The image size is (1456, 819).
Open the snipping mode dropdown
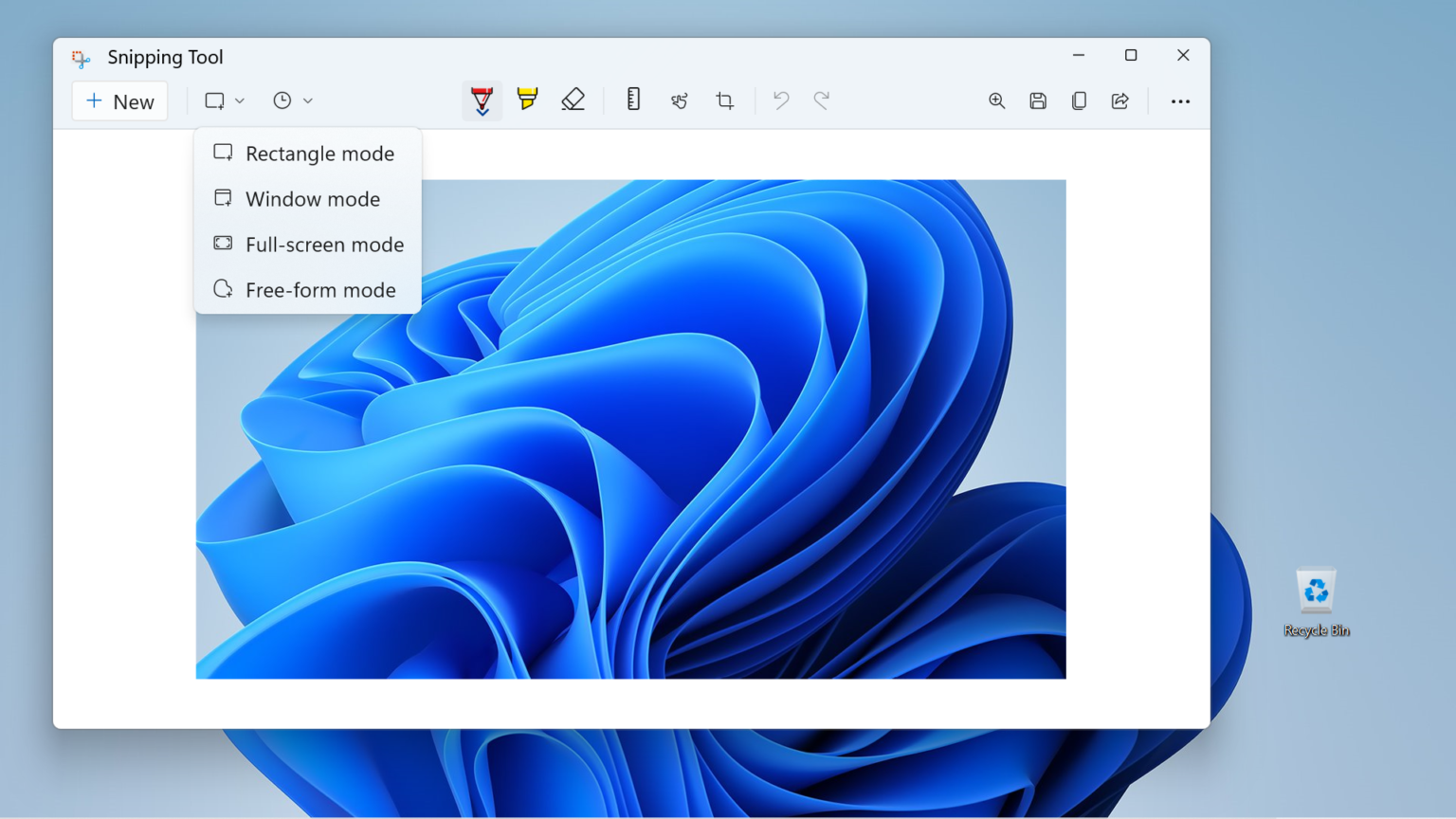(x=224, y=100)
